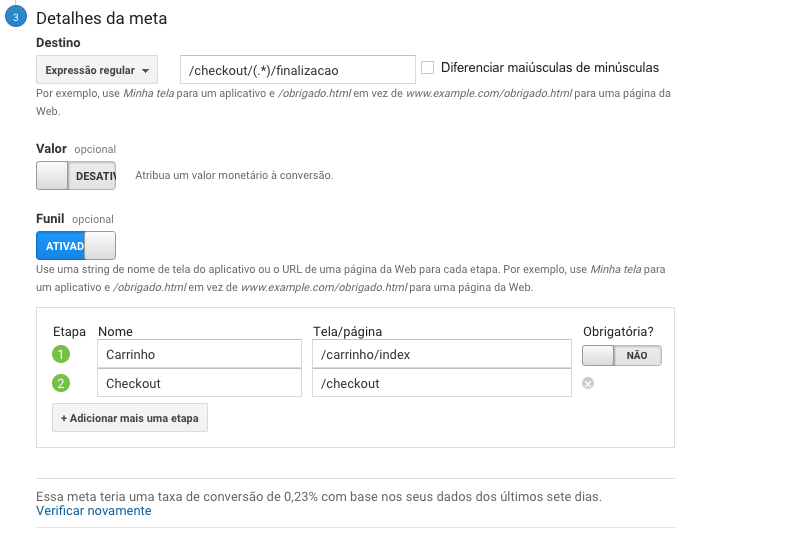794x537 pixels.
Task: Open the Expressão regular dropdown
Action: tap(97, 70)
